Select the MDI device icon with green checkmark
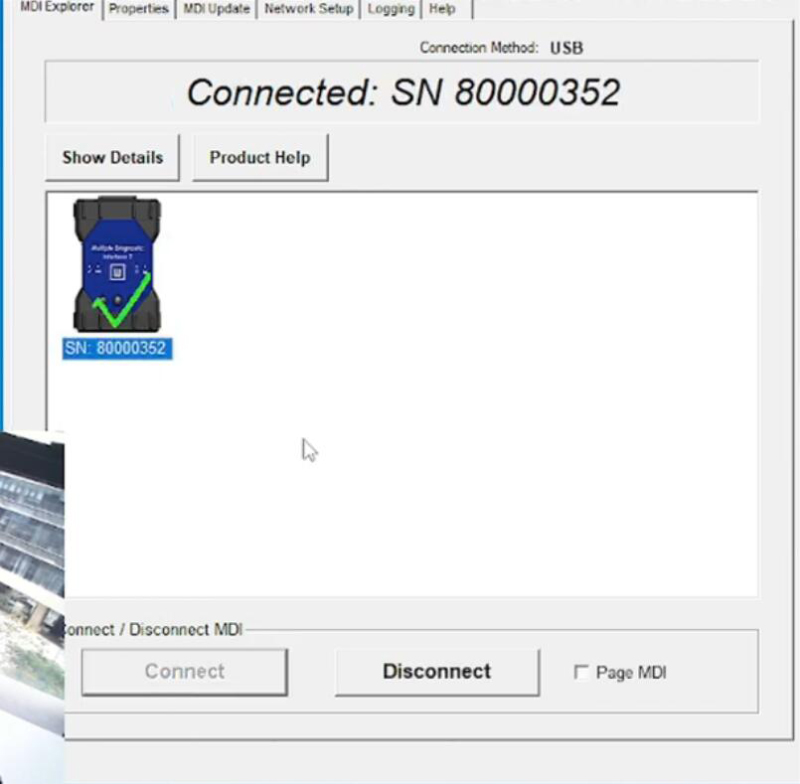Viewport: 800px width, 784px height. [x=117, y=264]
